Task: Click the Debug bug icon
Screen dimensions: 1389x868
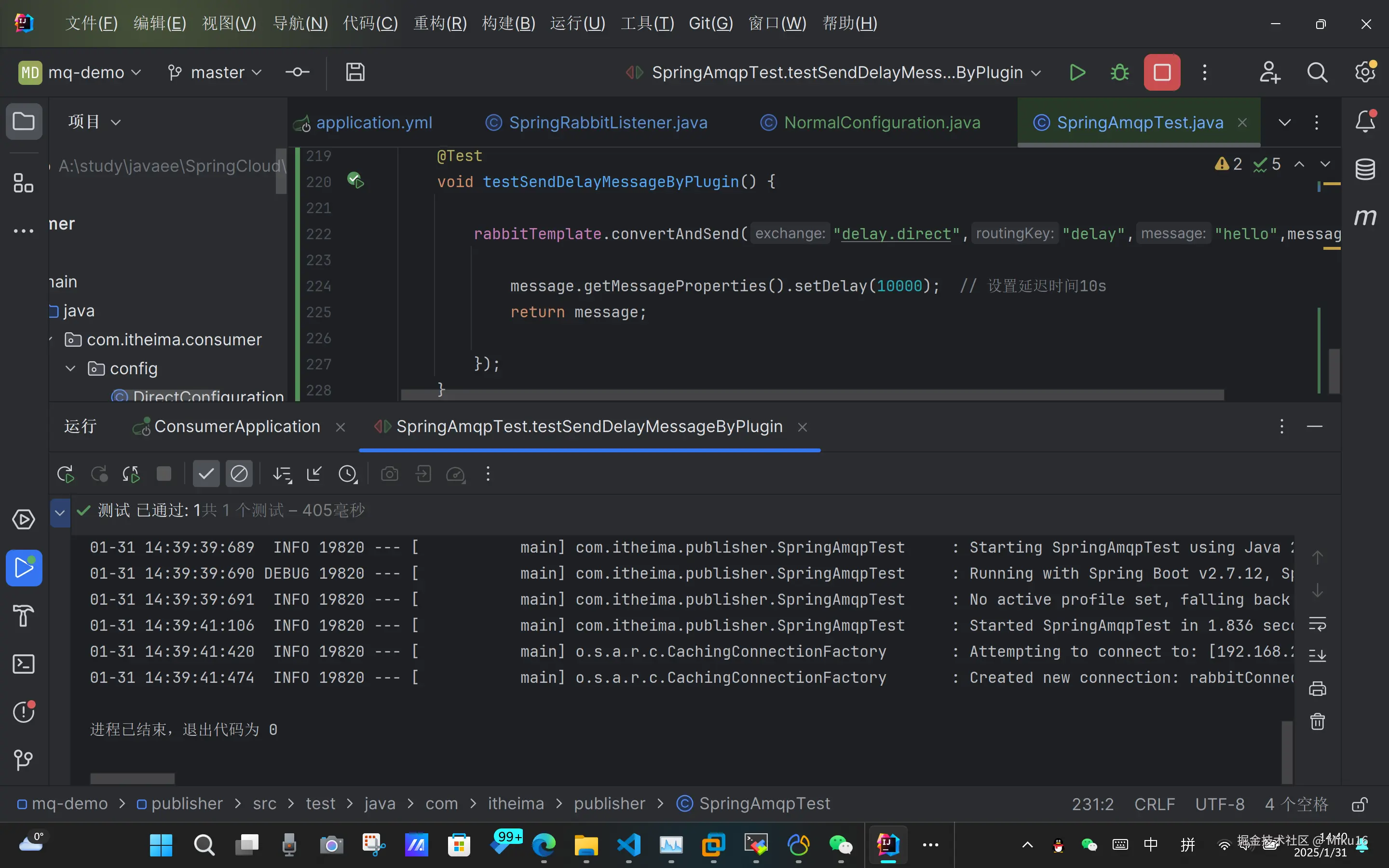Action: (x=1119, y=72)
